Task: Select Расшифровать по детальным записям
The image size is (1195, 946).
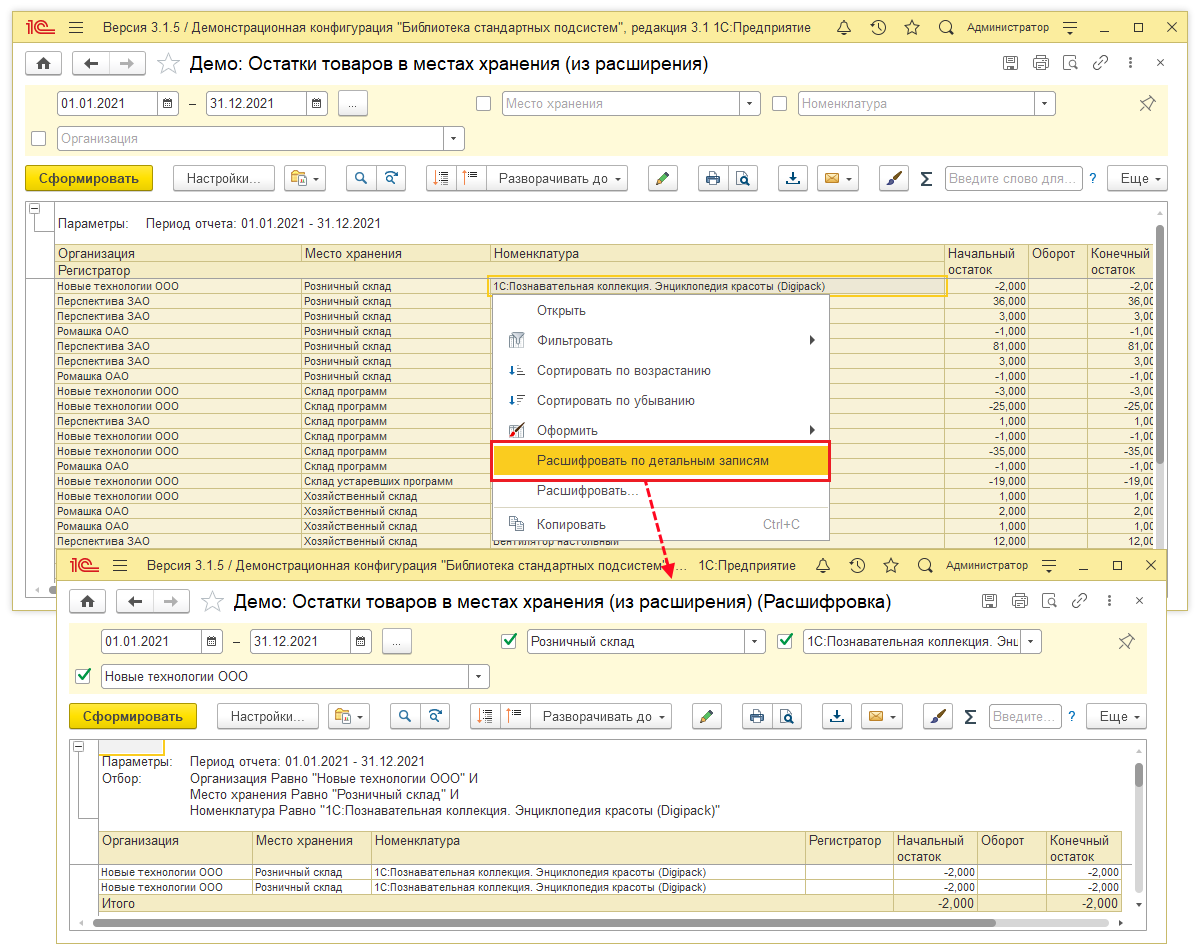Action: (660, 460)
